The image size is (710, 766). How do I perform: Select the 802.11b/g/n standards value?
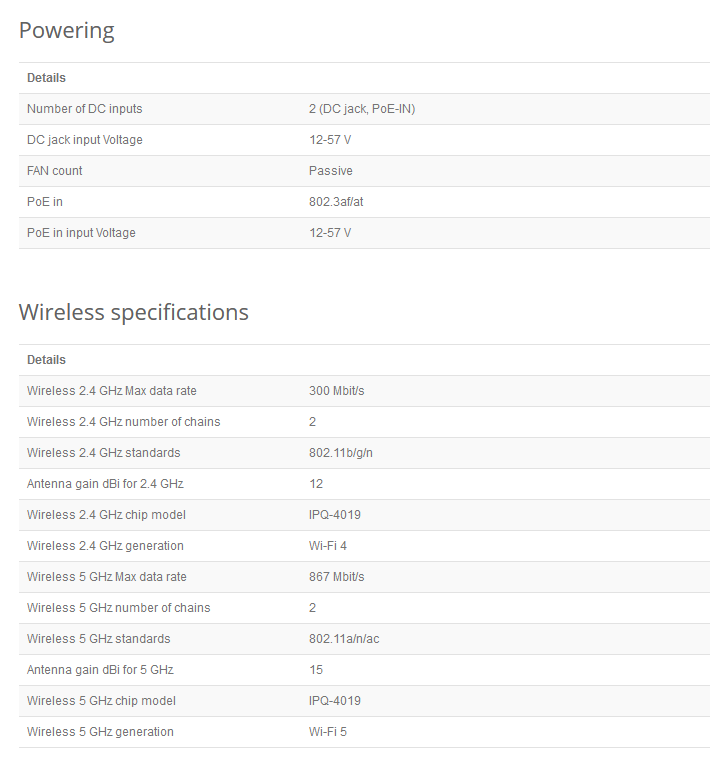341,453
